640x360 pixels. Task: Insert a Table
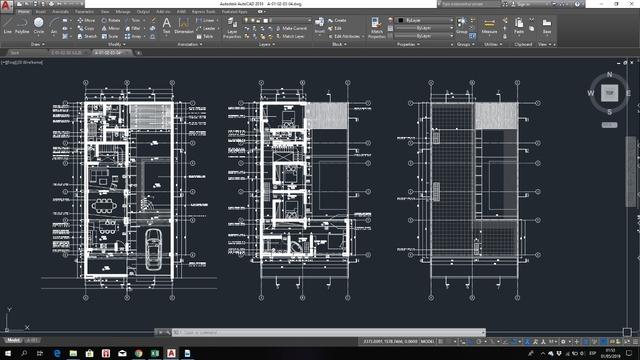[x=205, y=36]
